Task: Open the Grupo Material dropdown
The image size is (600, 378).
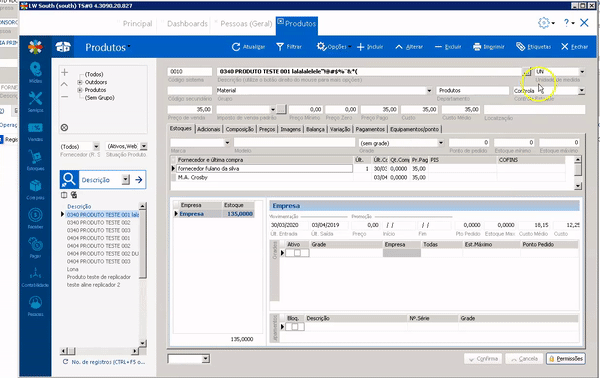Action: (x=429, y=91)
